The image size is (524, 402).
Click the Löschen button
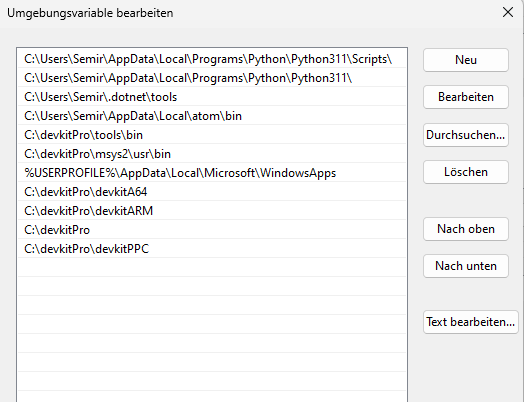(466, 172)
